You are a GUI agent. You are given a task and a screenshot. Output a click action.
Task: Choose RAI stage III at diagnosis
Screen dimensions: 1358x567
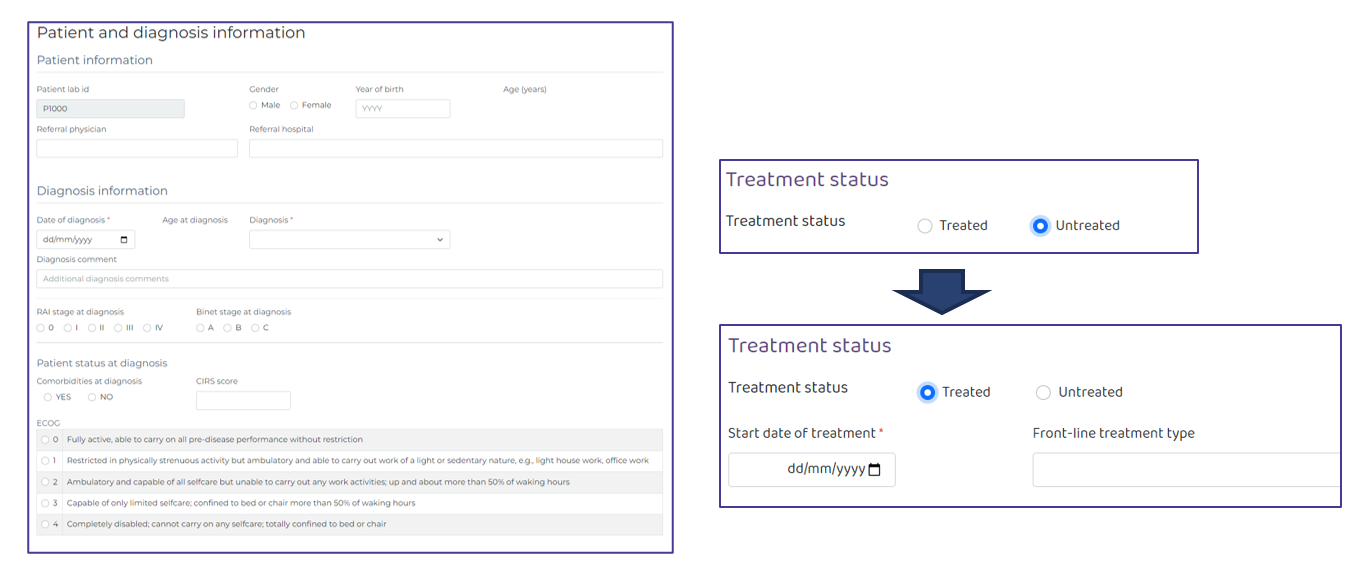pyautogui.click(x=118, y=328)
